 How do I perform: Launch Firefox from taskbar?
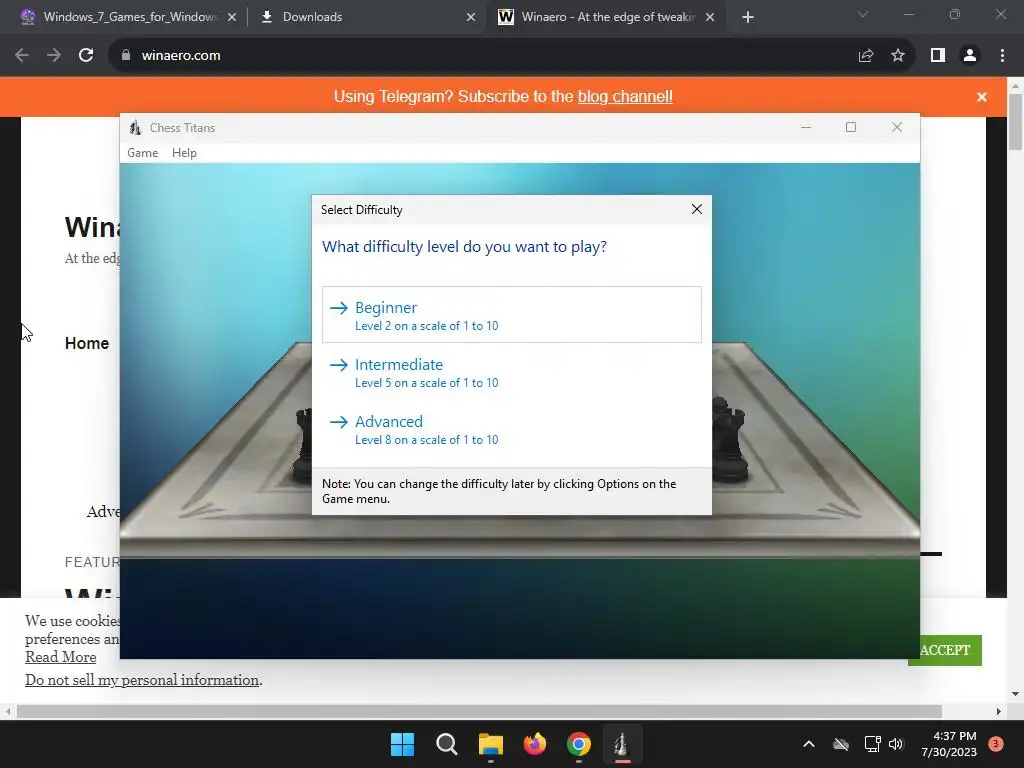point(535,744)
